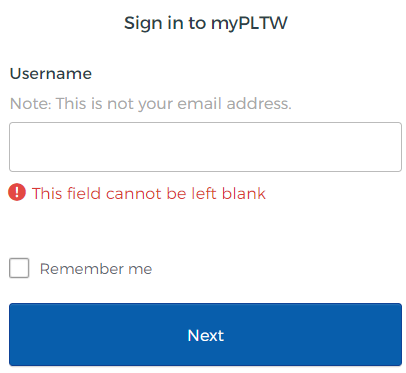Click the note about email address
The height and width of the screenshot is (373, 406).
[x=151, y=103]
